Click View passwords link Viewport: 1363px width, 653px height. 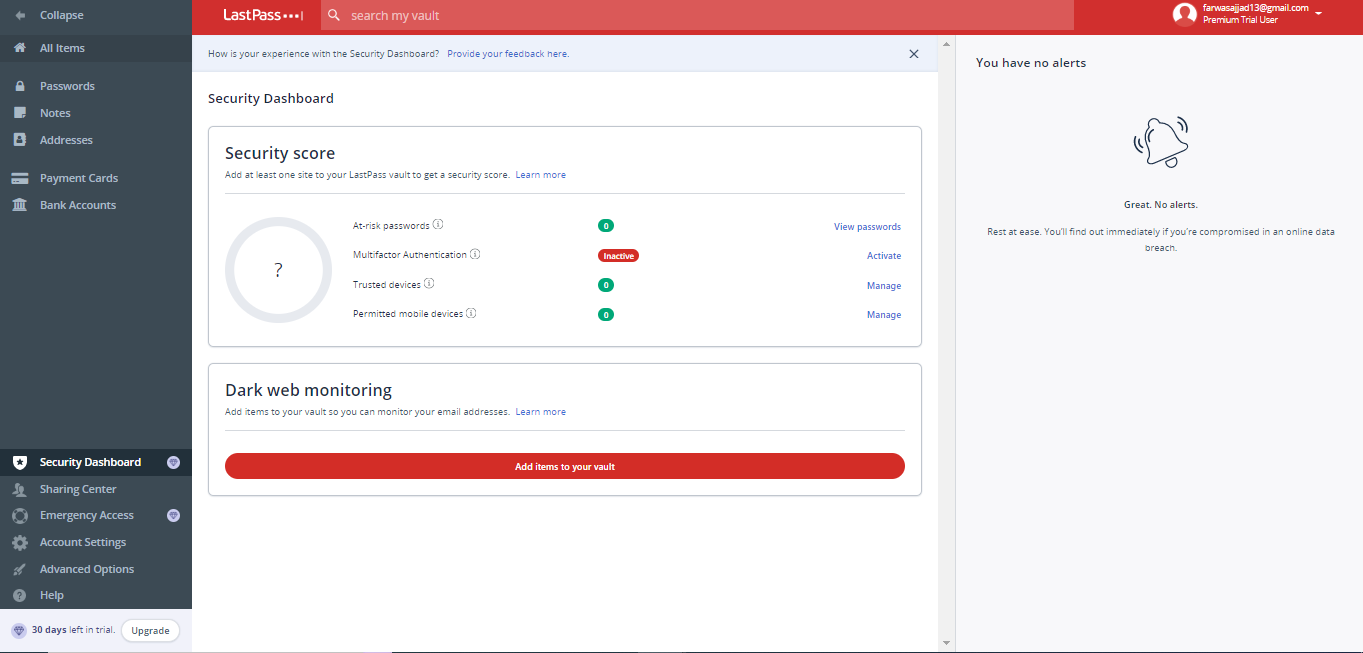(x=867, y=227)
